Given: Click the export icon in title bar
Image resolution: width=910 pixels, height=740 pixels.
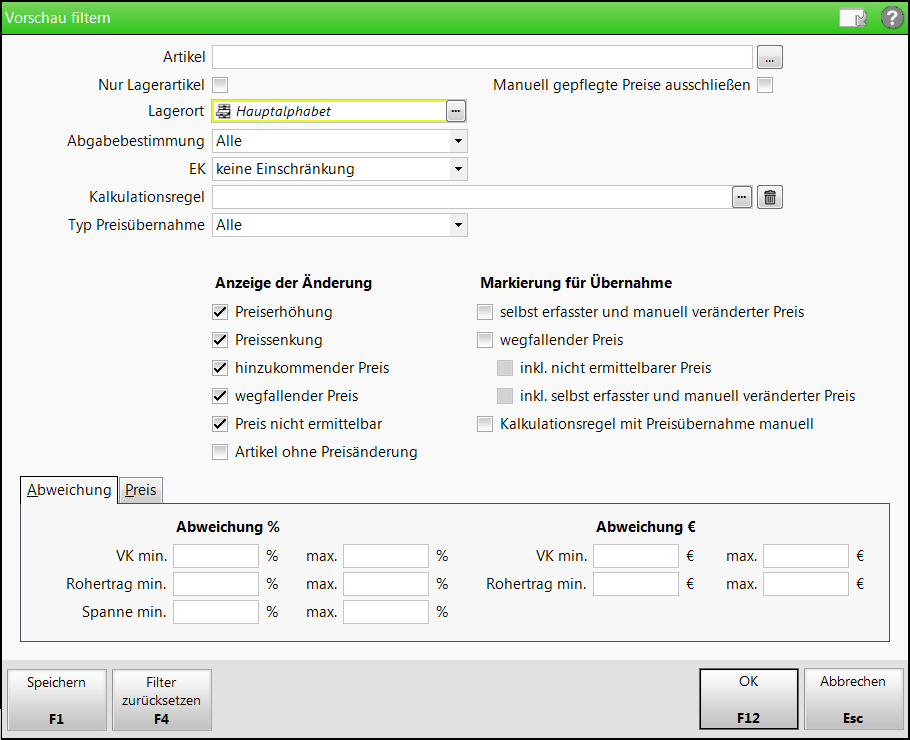Looking at the screenshot, I should point(853,17).
